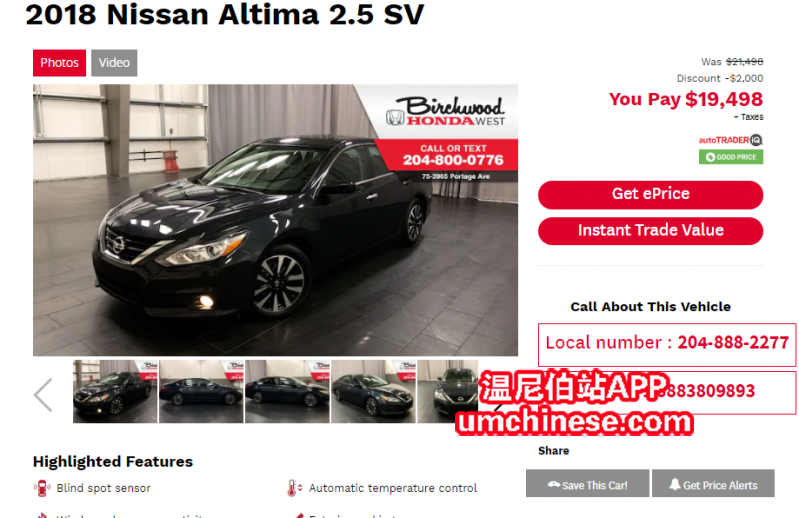Select the first front-angle car thumbnail
This screenshot has height=518, width=799.
click(x=115, y=391)
